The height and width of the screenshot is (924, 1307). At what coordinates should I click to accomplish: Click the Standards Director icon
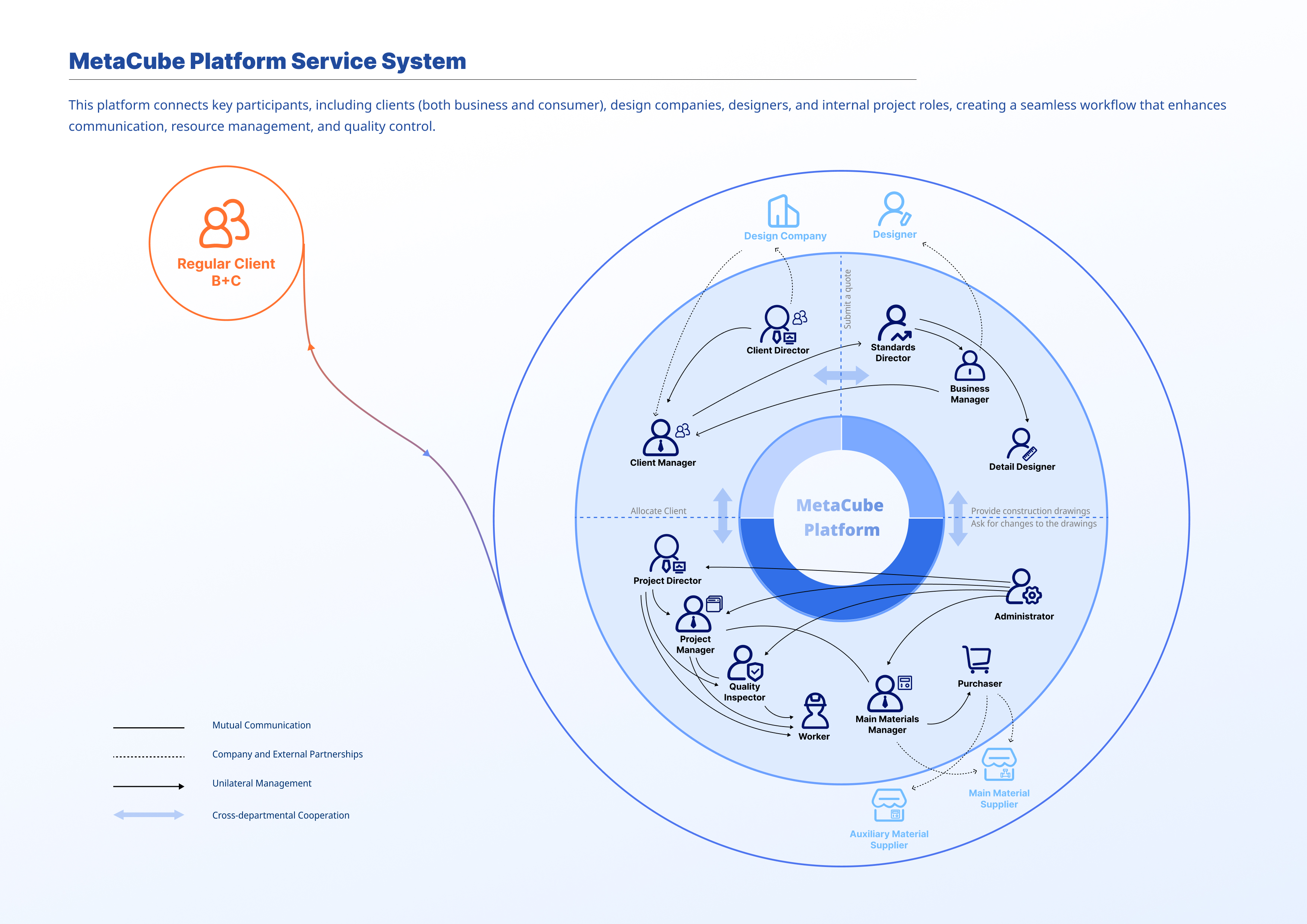pyautogui.click(x=895, y=323)
